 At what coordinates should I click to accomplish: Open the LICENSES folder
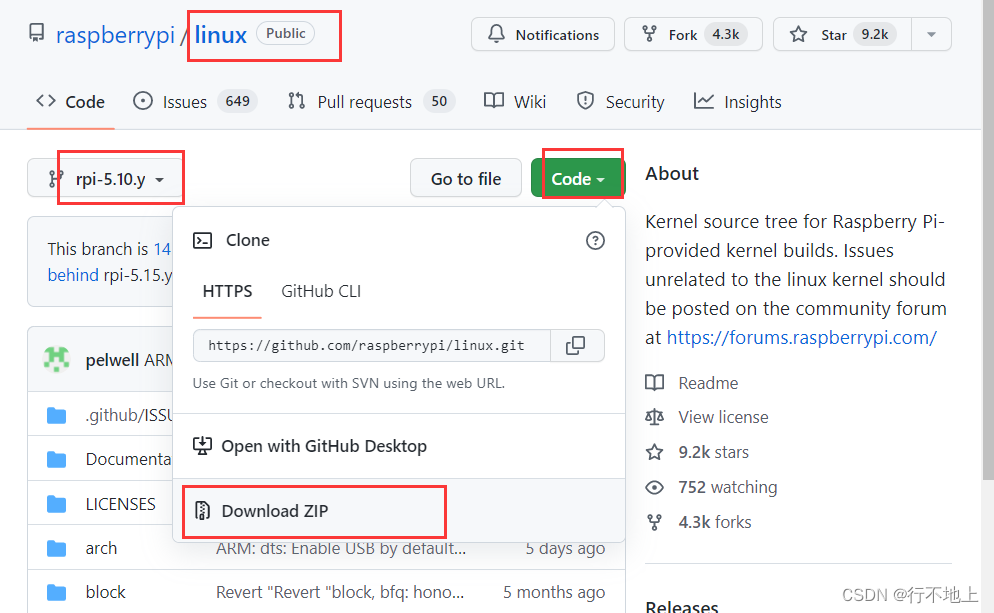(x=120, y=504)
